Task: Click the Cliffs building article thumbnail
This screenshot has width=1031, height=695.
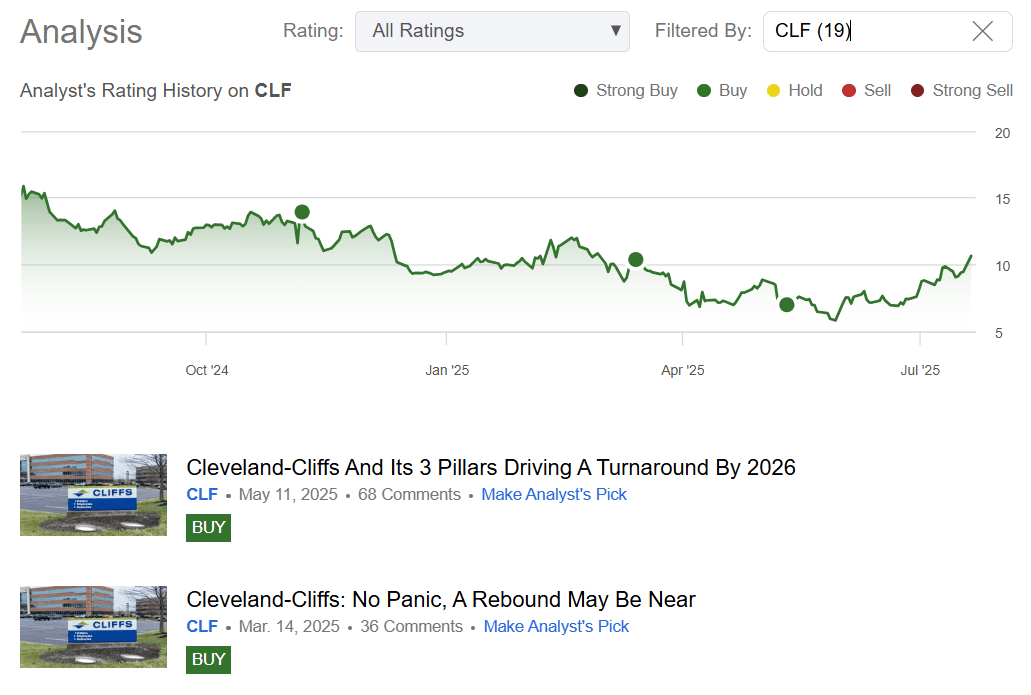Action: pos(93,495)
